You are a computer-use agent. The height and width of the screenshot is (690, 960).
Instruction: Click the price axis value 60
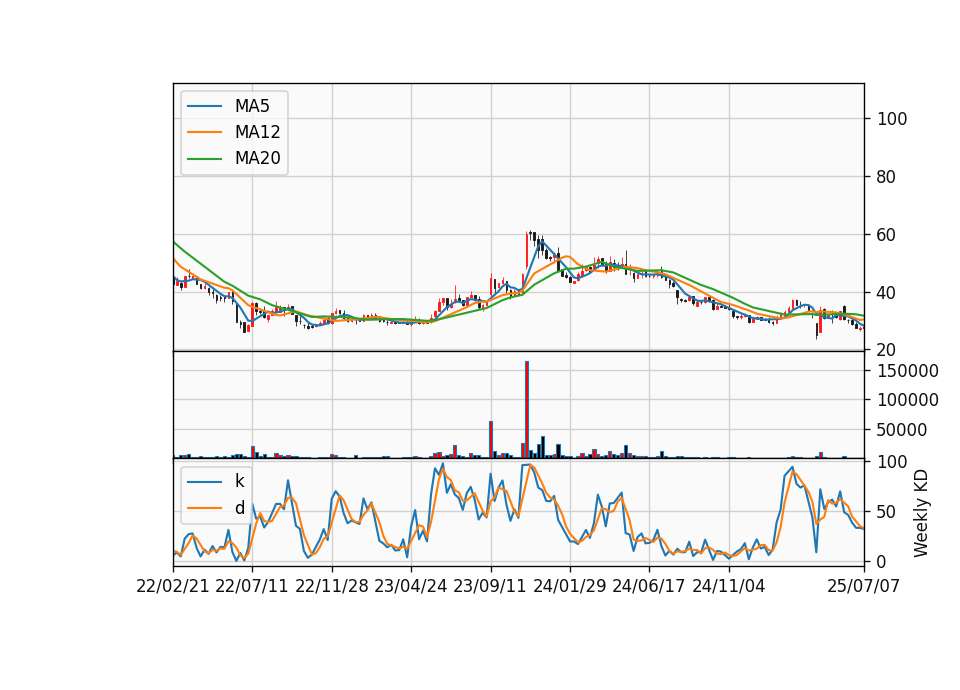887,235
